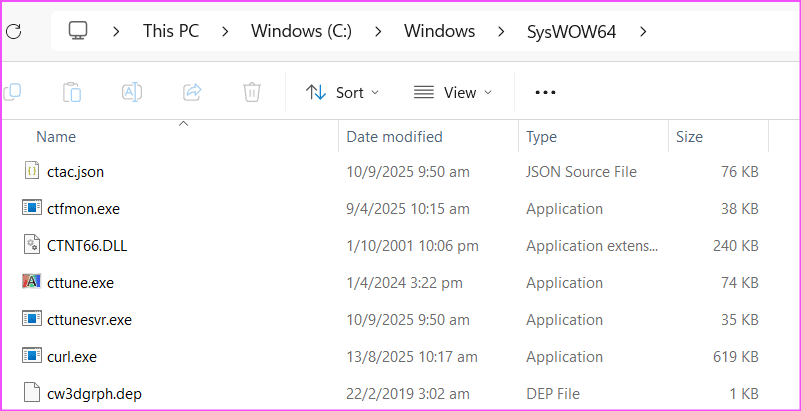This screenshot has height=411, width=801.
Task: Select the cttune.exe file name
Action: click(x=80, y=282)
